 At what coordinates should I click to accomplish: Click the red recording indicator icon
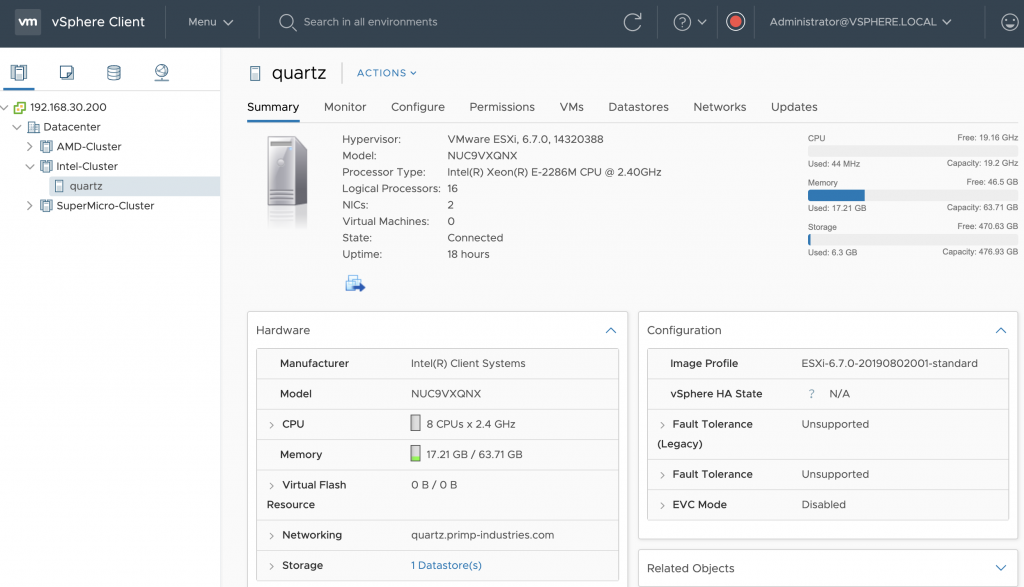[735, 22]
